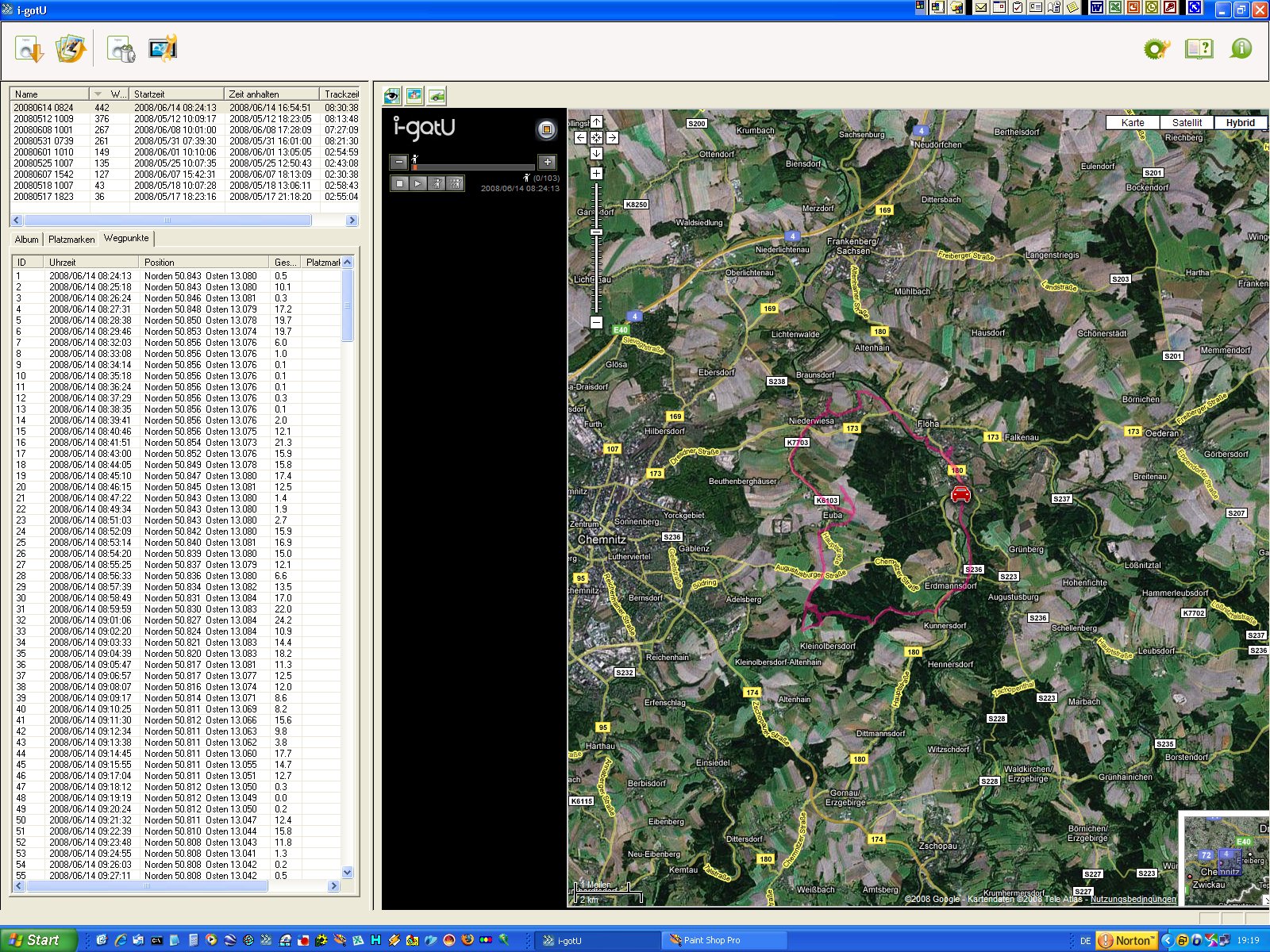The image size is (1270, 952).
Task: Select waypoint at 2008/06/14 09:01:06
Action: [177, 620]
